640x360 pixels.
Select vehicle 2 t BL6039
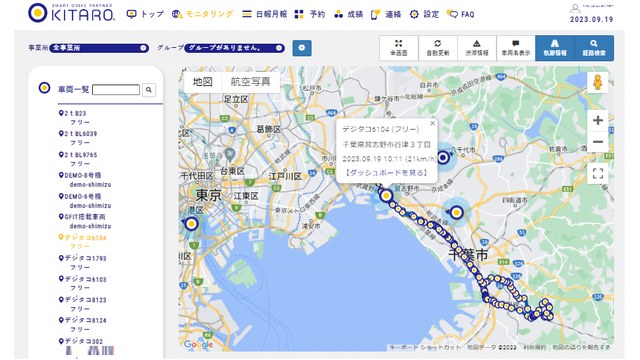(78, 133)
